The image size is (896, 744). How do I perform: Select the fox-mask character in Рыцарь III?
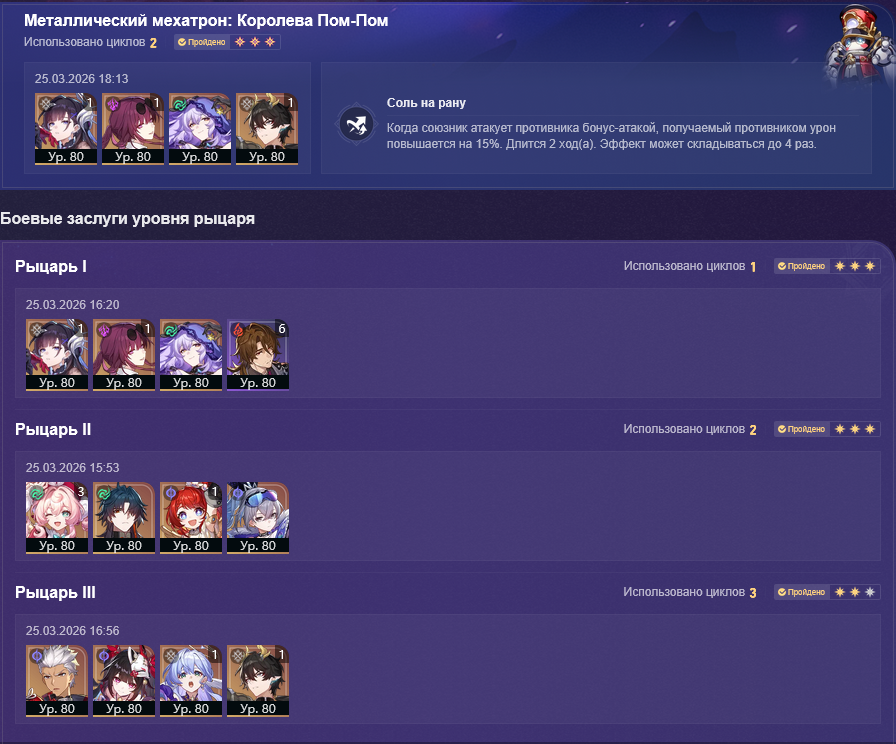124,681
